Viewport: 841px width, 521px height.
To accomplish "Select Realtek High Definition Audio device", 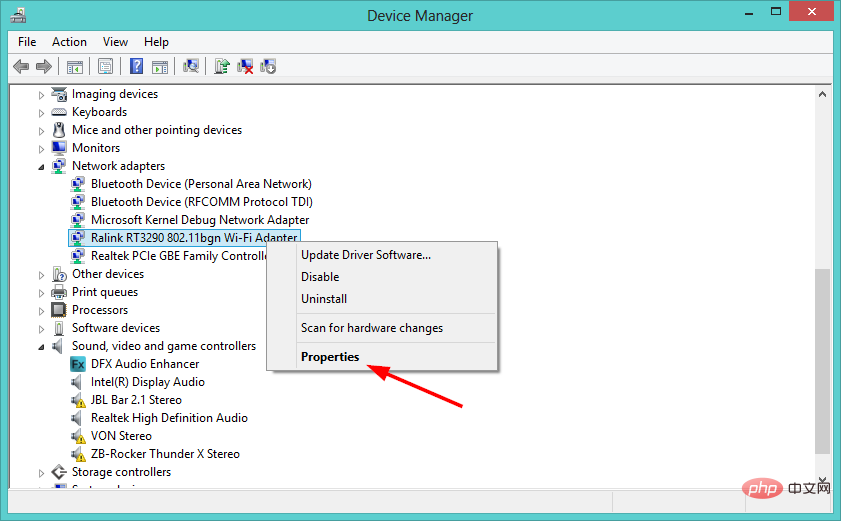I will pos(169,418).
